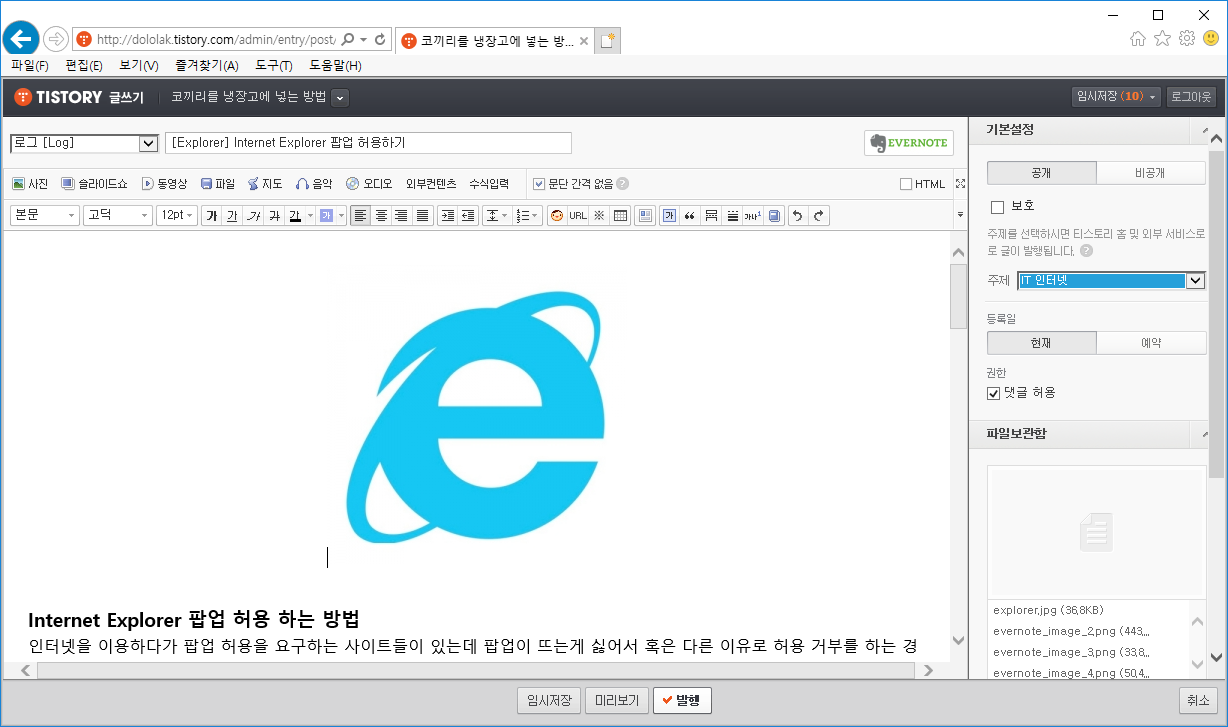Viewport: 1228px width, 727px height.
Task: Click the 미리보기 preview button
Action: pyautogui.click(x=617, y=701)
